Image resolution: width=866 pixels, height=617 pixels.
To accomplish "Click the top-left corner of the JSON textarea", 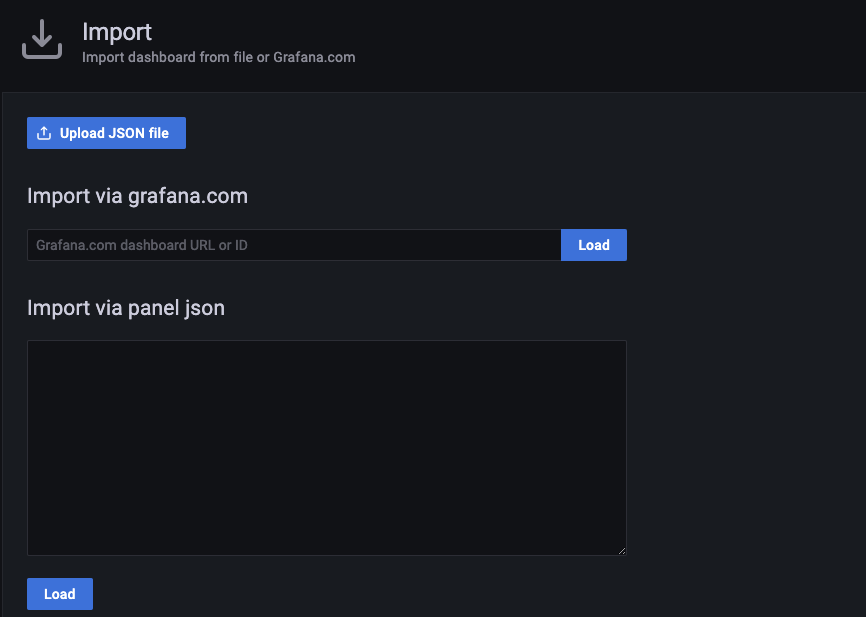I will coord(36,349).
